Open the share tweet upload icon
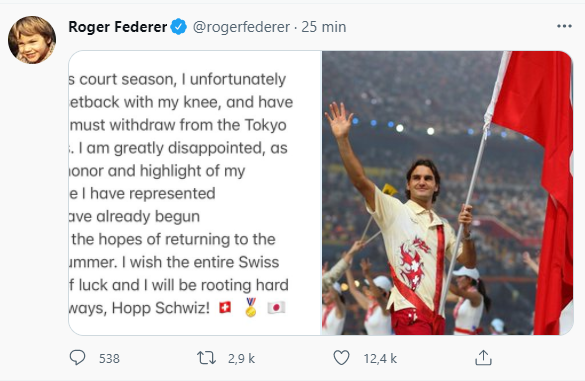This screenshot has height=381, width=585. coord(483,357)
